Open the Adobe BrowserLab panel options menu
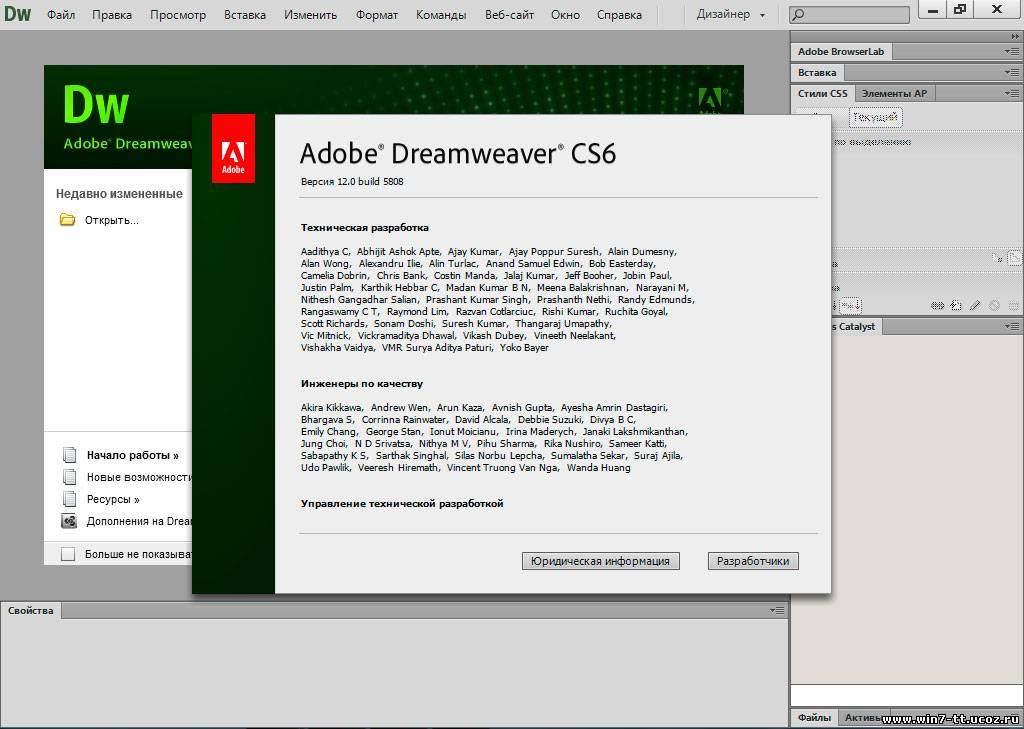 coord(1012,52)
